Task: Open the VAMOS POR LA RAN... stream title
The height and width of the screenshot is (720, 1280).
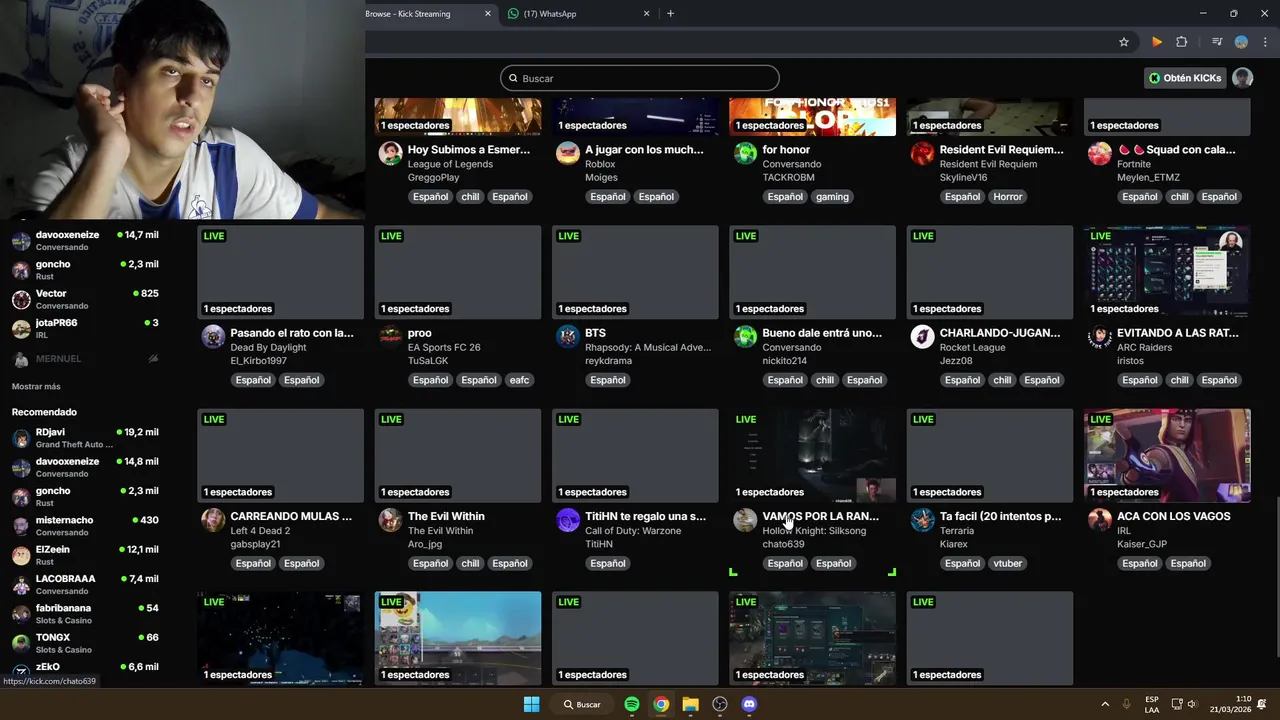Action: click(821, 516)
